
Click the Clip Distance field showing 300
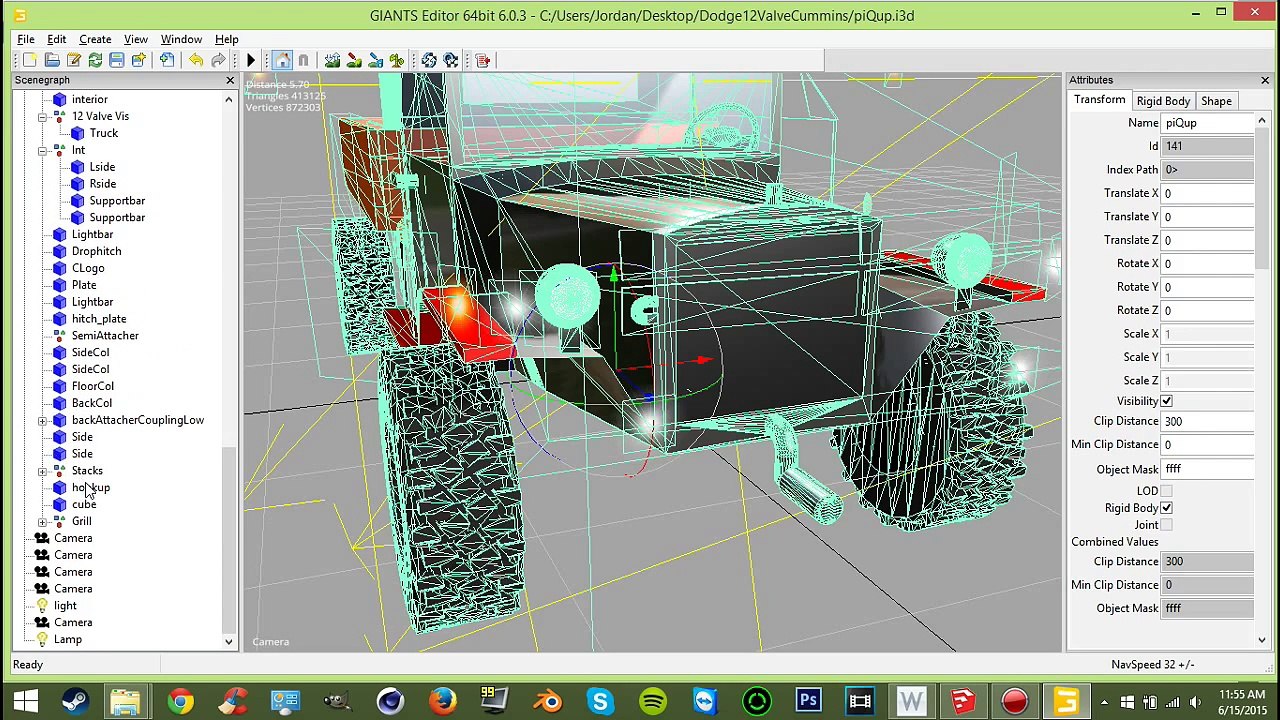click(1207, 421)
